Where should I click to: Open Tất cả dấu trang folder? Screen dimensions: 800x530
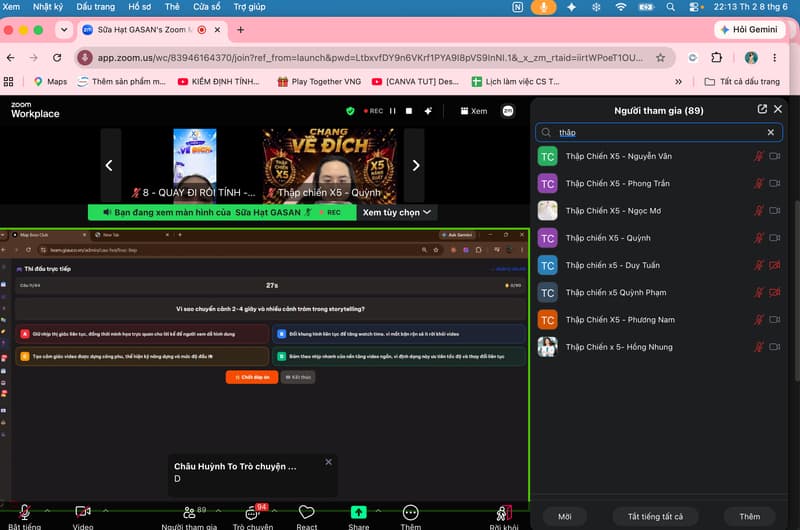click(742, 82)
